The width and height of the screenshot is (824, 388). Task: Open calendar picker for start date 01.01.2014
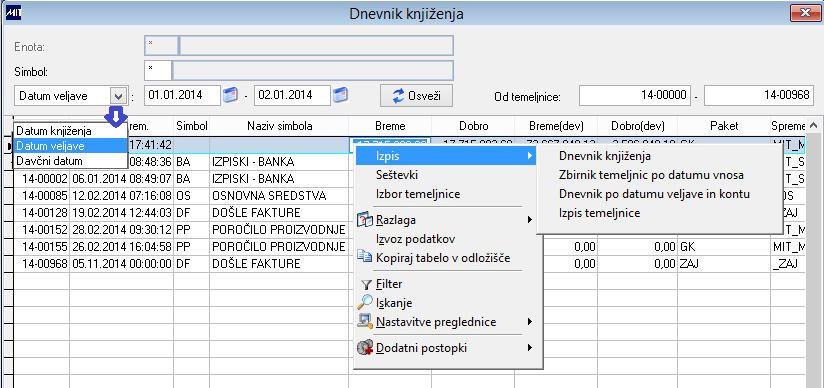230,95
